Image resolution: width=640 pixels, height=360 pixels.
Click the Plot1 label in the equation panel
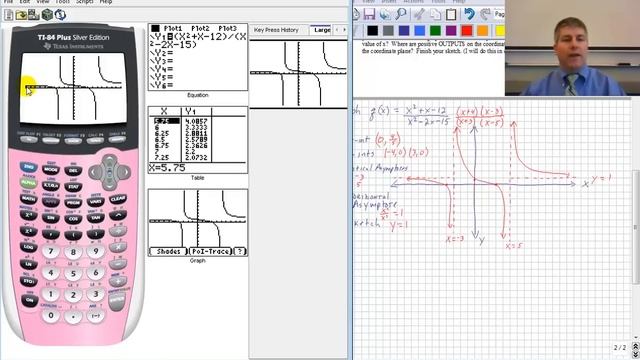(173, 29)
